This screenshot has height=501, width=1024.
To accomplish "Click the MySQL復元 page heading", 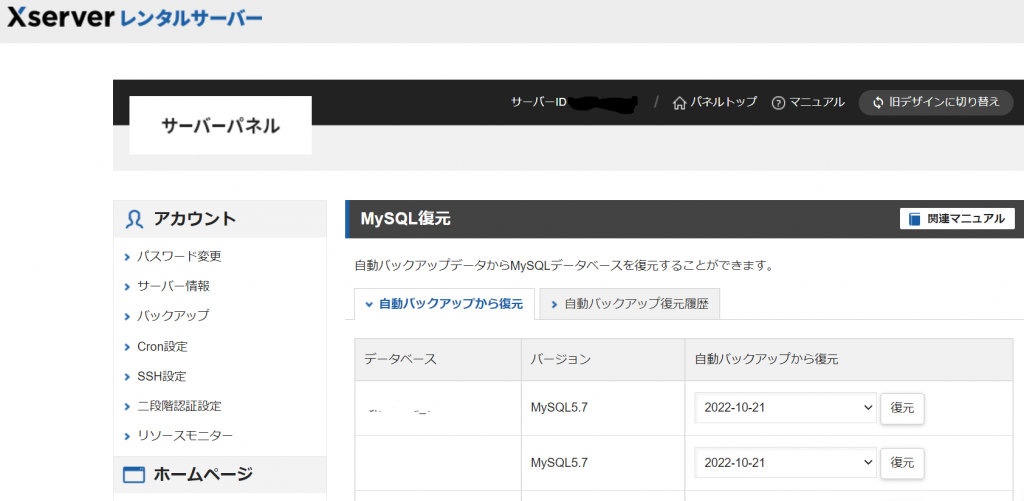I will [406, 219].
